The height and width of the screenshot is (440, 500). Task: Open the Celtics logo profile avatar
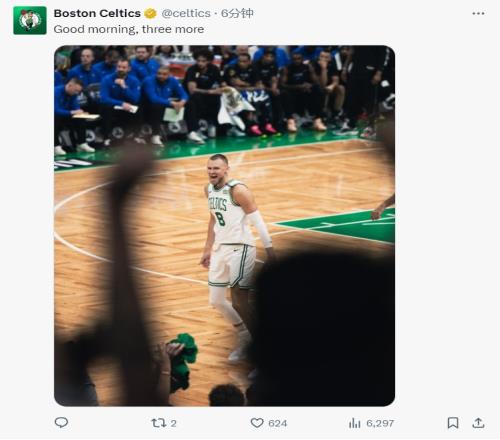pyautogui.click(x=30, y=20)
